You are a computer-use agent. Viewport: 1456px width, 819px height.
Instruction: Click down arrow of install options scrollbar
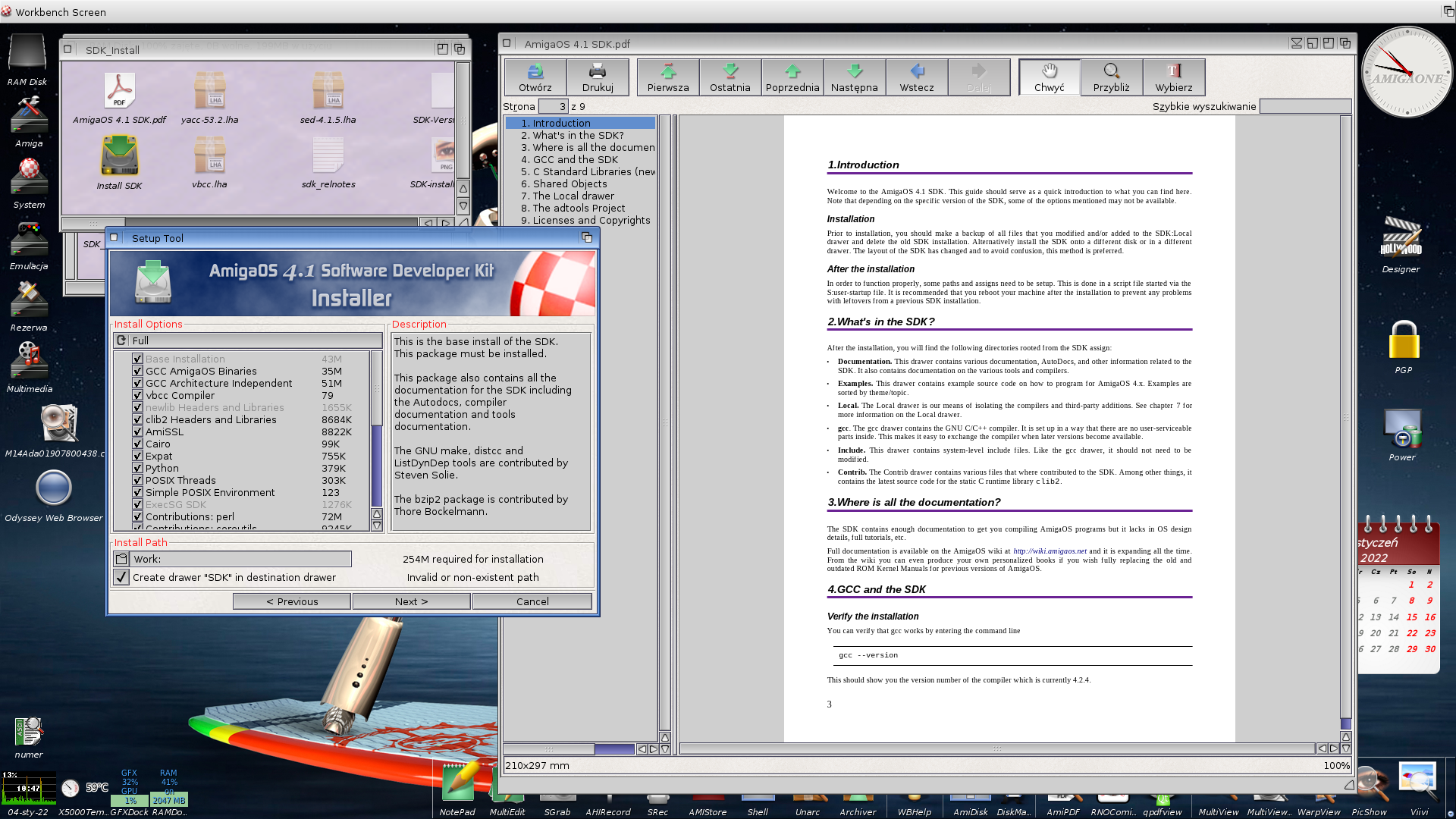point(377,525)
